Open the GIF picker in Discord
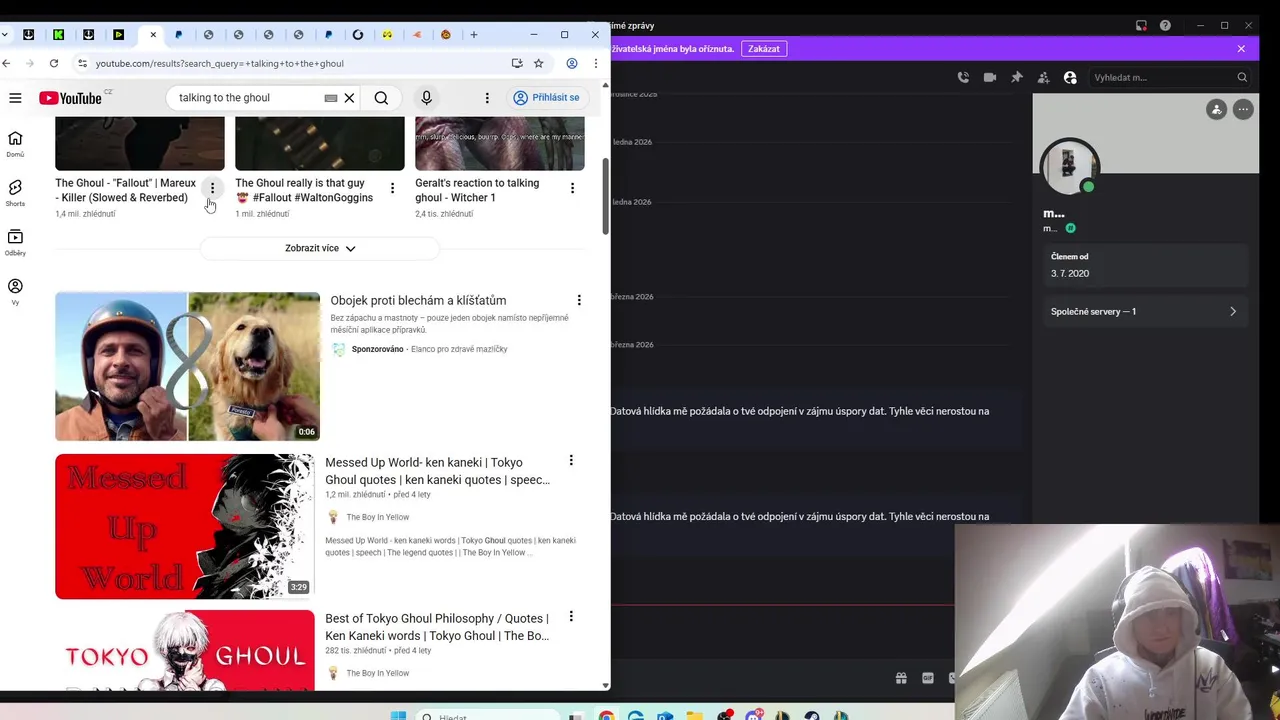Screen dimensions: 1280x720 pyautogui.click(x=928, y=678)
